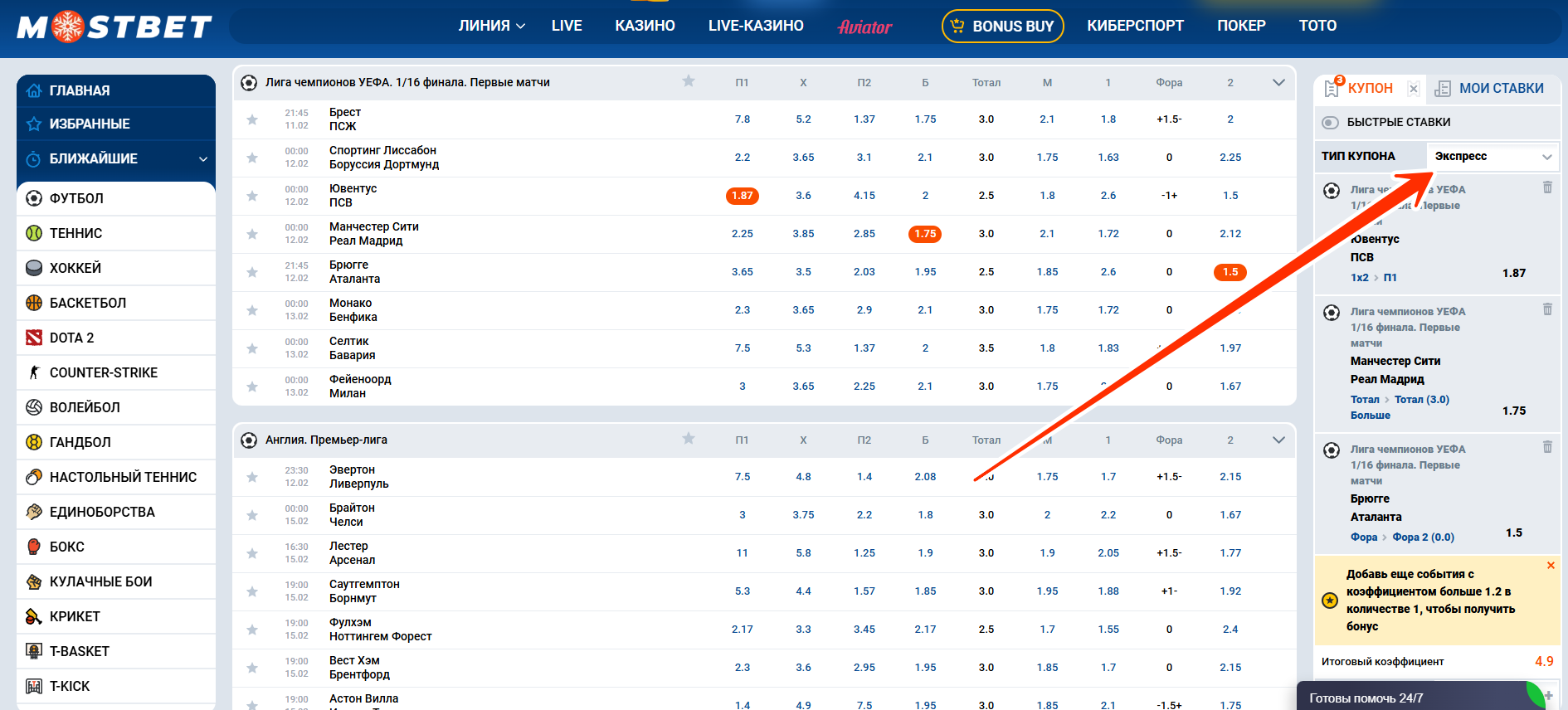Collapse the Champions League section
Image resolution: width=1568 pixels, height=710 pixels.
[1278, 82]
